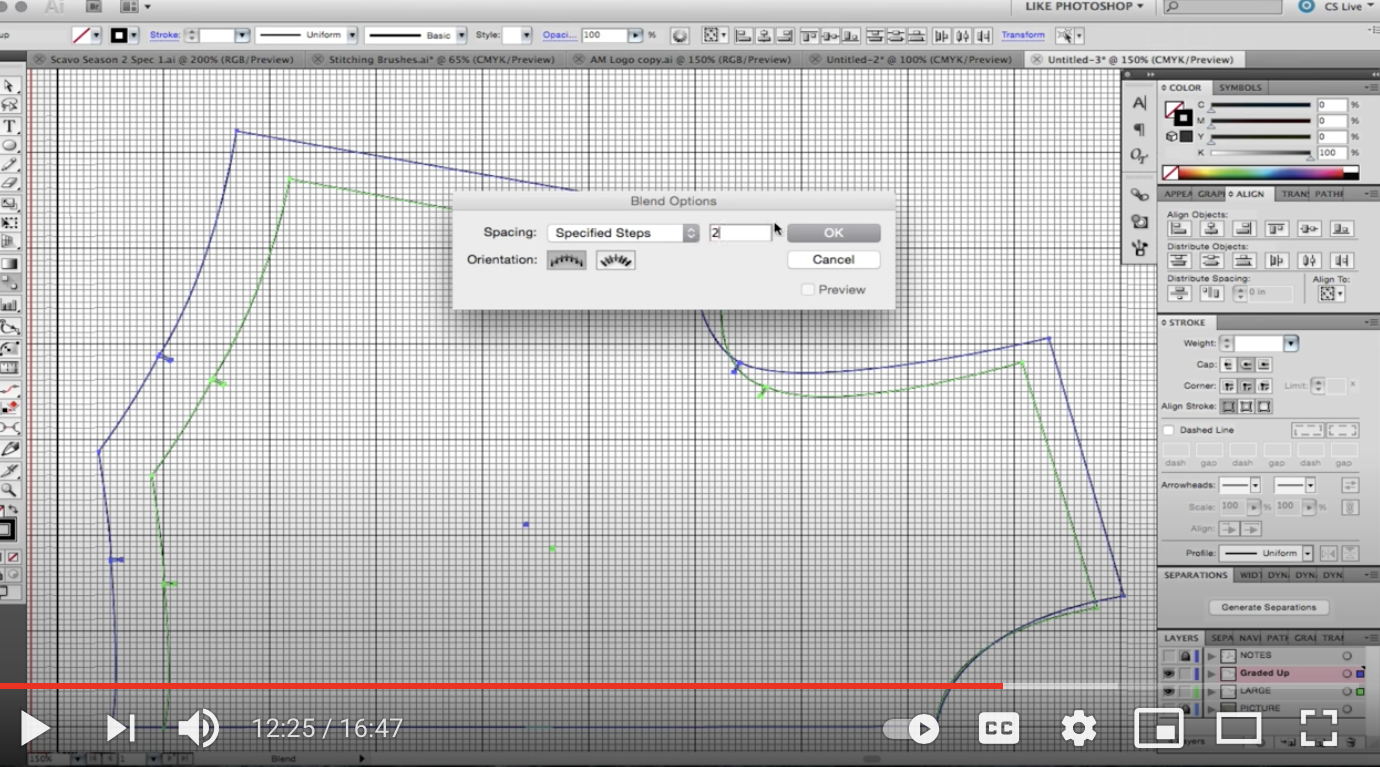This screenshot has height=767, width=1380.
Task: Open Adobe Bridge from the application bar
Action: click(93, 6)
